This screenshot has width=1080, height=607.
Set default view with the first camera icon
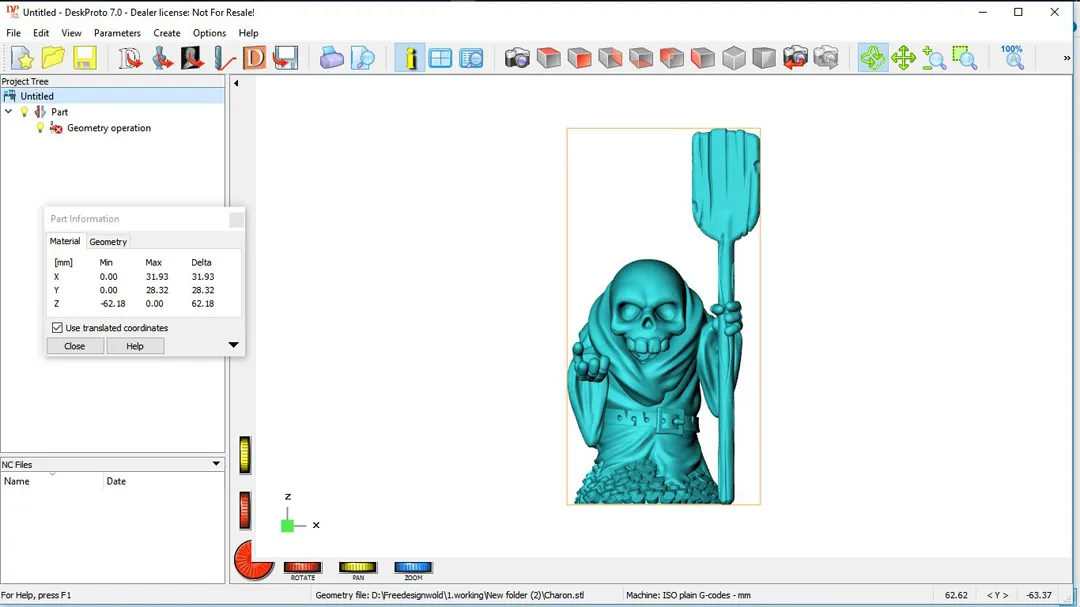pyautogui.click(x=517, y=58)
